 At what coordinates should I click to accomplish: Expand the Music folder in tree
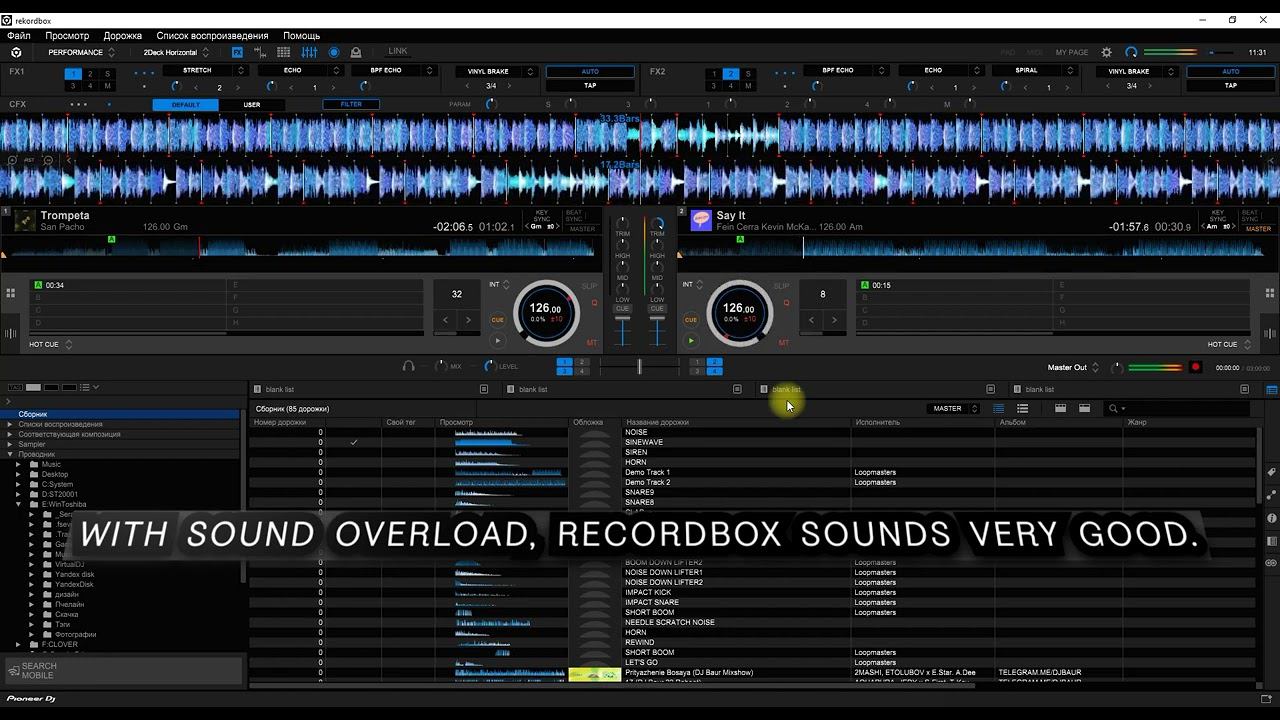(x=18, y=464)
